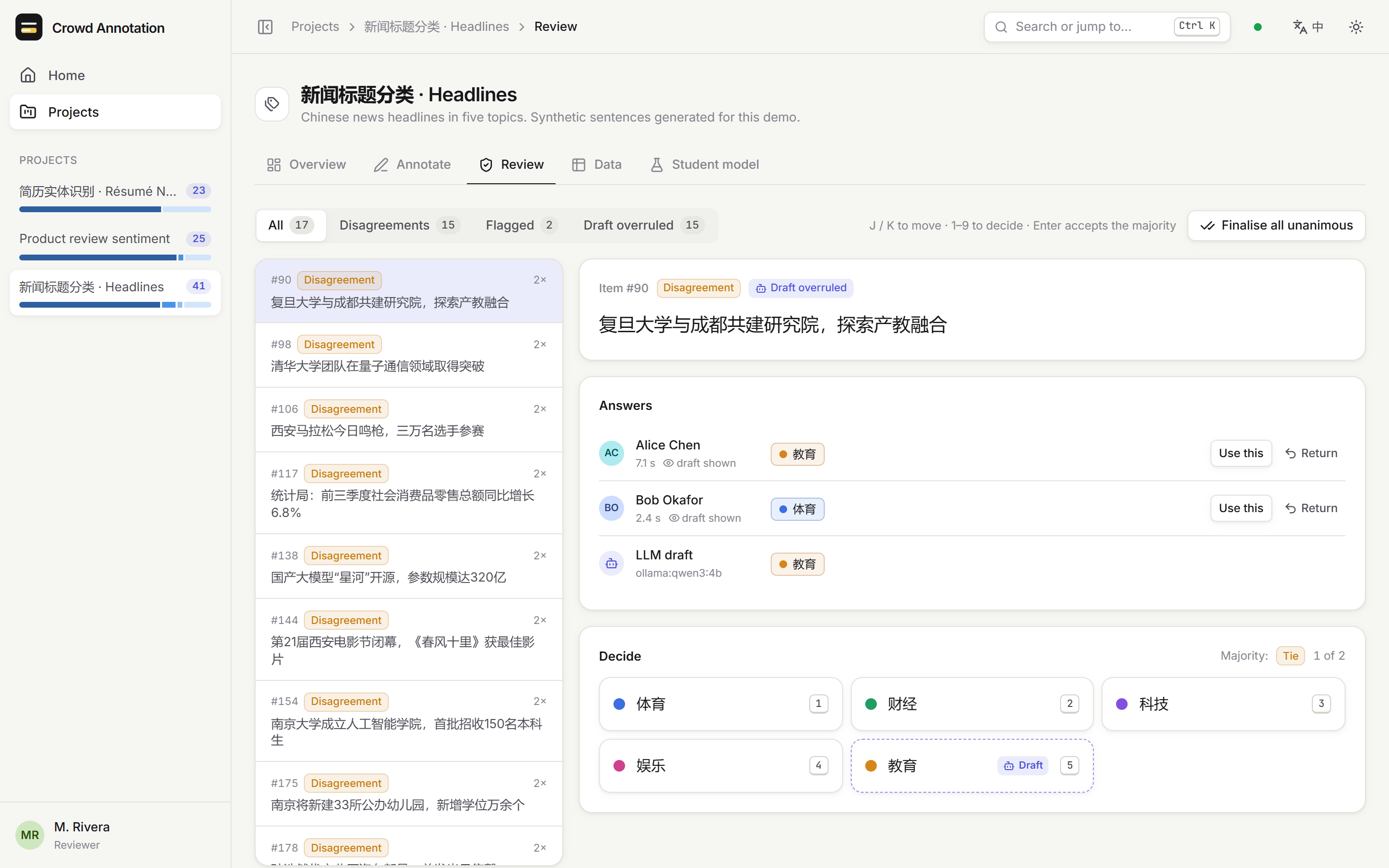Select the All 17 filter
Image resolution: width=1389 pixels, height=868 pixels.
pyautogui.click(x=291, y=225)
